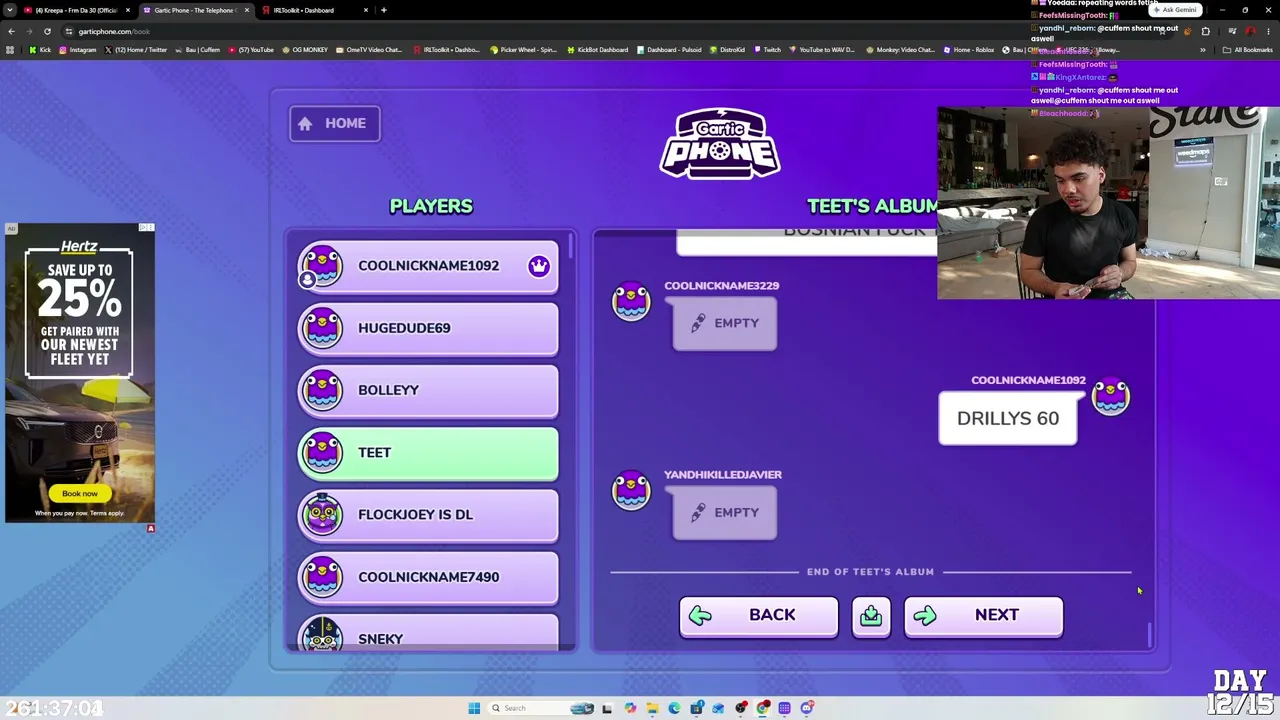
Task: Select player SNEKY
Action: (428, 633)
